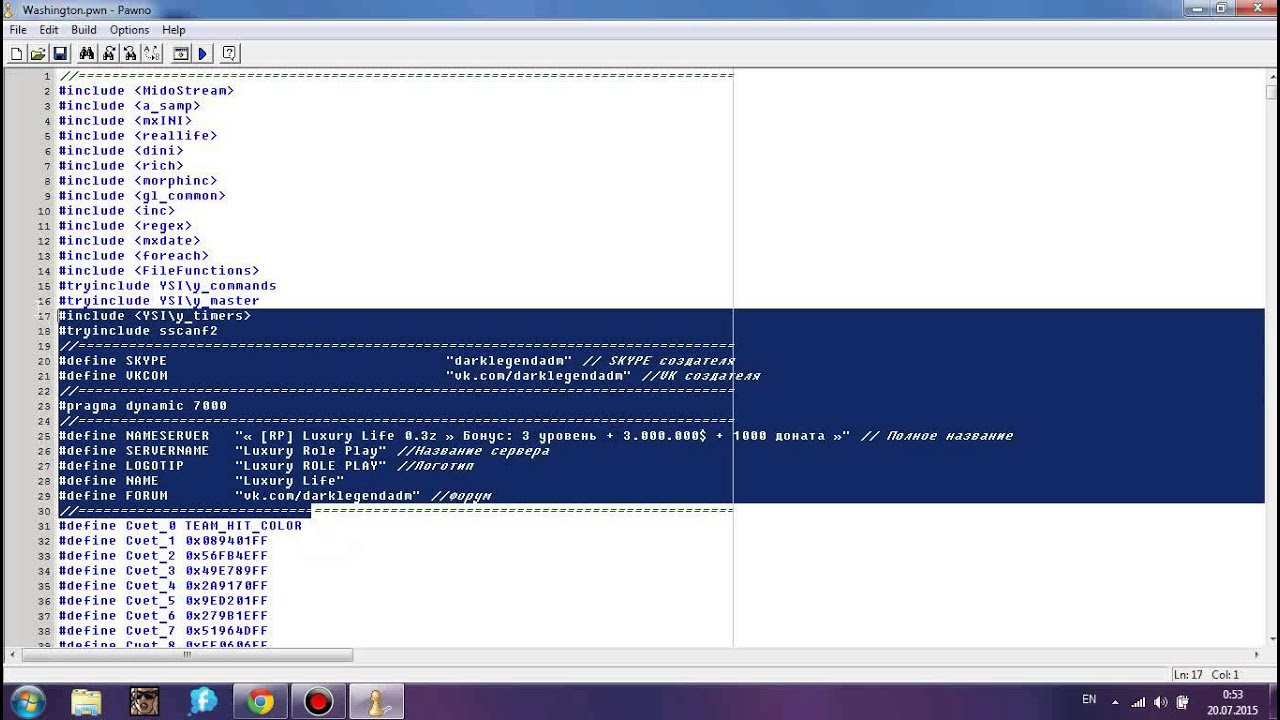The height and width of the screenshot is (720, 1280).
Task: Click the line '#include <gl_common>'
Action: point(142,196)
